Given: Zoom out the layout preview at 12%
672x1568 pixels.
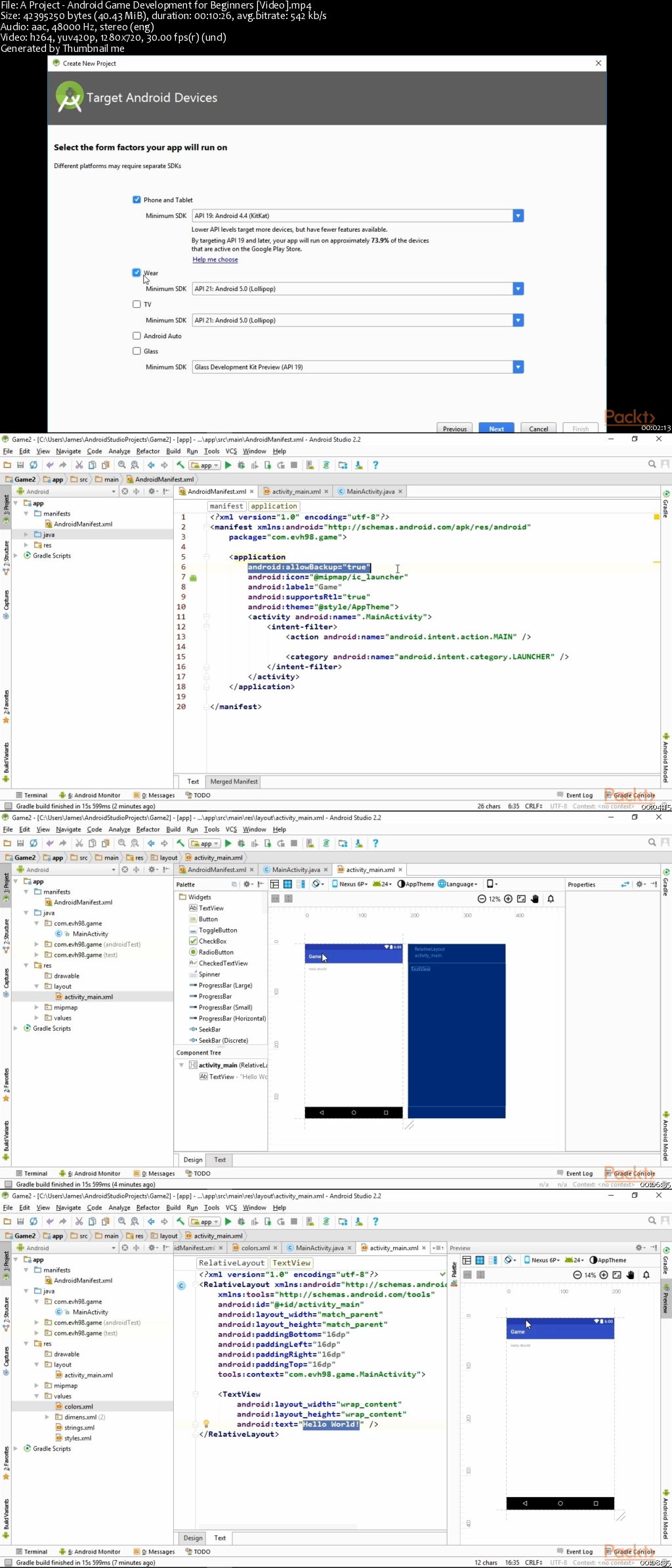Looking at the screenshot, I should point(482,899).
